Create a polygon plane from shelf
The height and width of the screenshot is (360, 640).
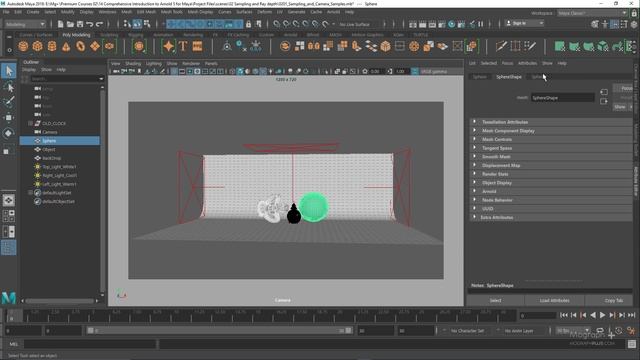(95, 46)
